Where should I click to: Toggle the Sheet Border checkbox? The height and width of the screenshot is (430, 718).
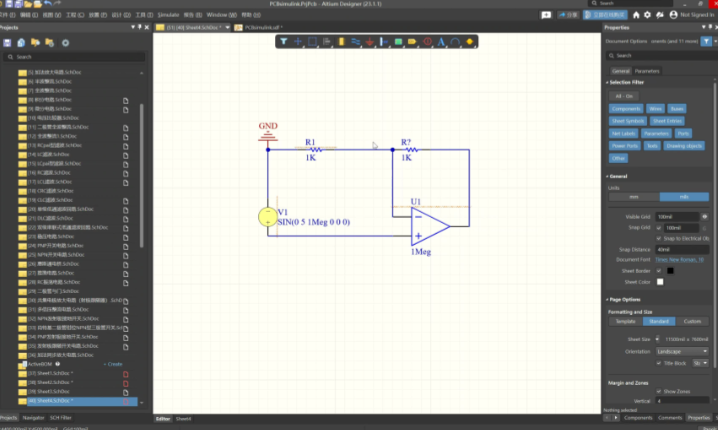point(660,270)
